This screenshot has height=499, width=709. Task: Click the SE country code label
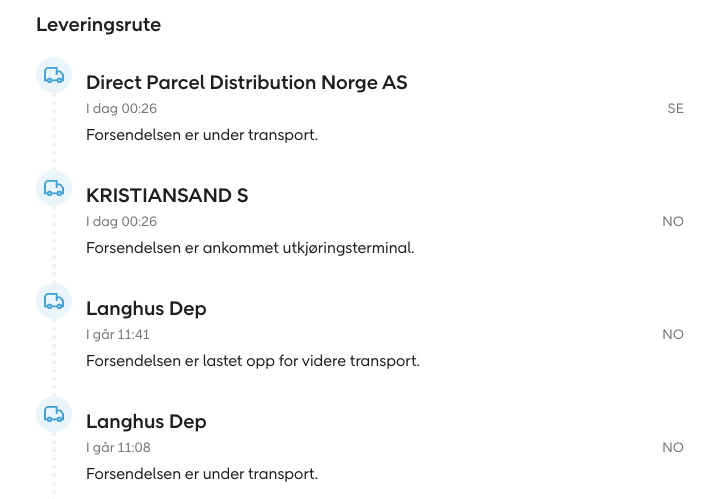coord(676,108)
